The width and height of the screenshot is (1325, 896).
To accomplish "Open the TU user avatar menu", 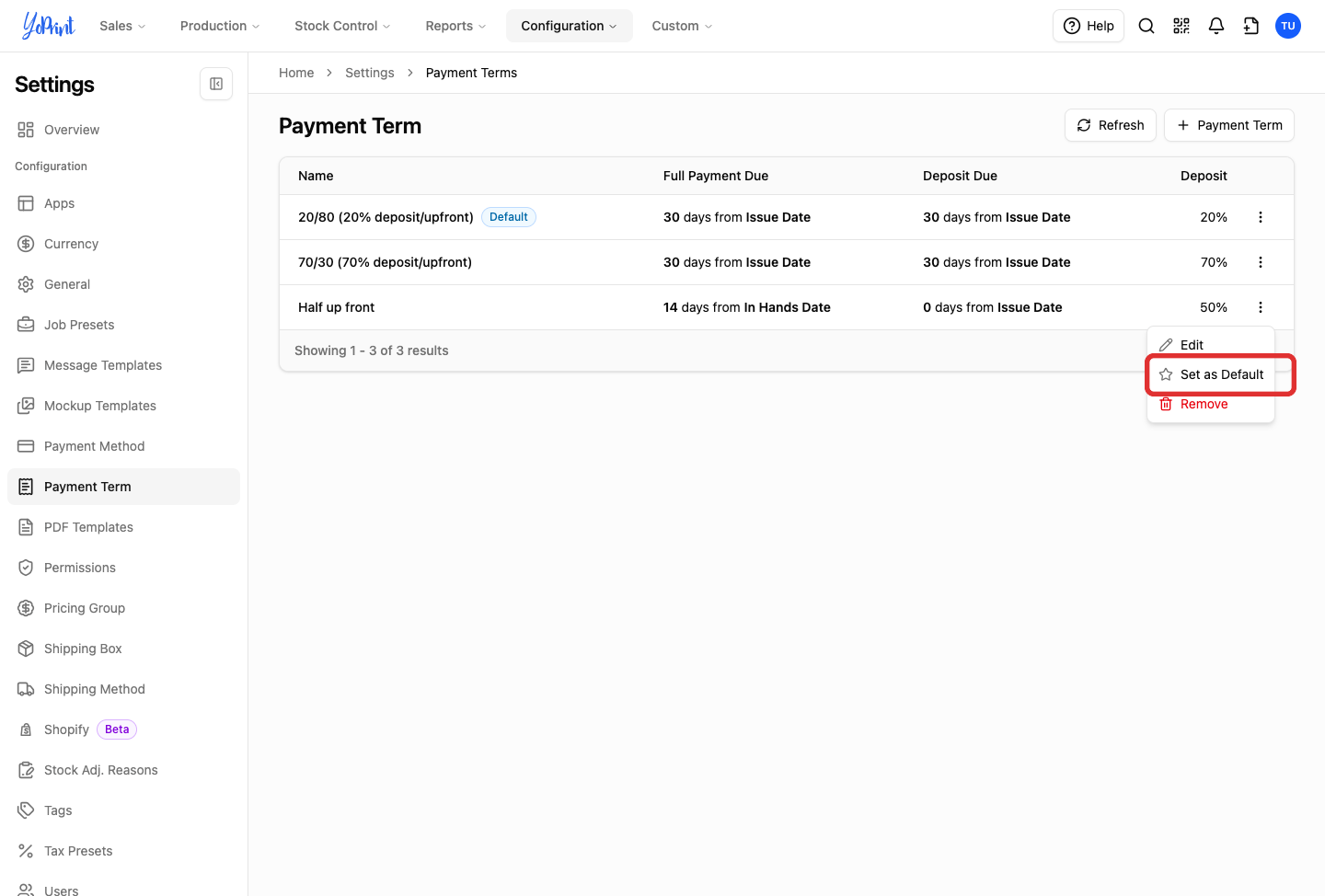I will tap(1288, 26).
